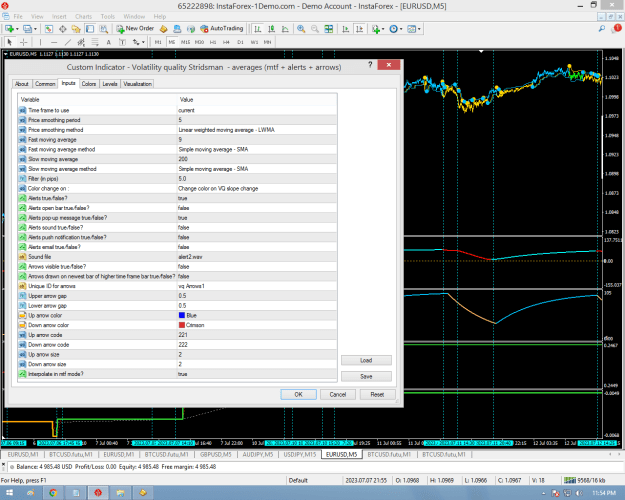The height and width of the screenshot is (500, 625).
Task: Select the Equidistant Channel tool
Action: coord(81,42)
